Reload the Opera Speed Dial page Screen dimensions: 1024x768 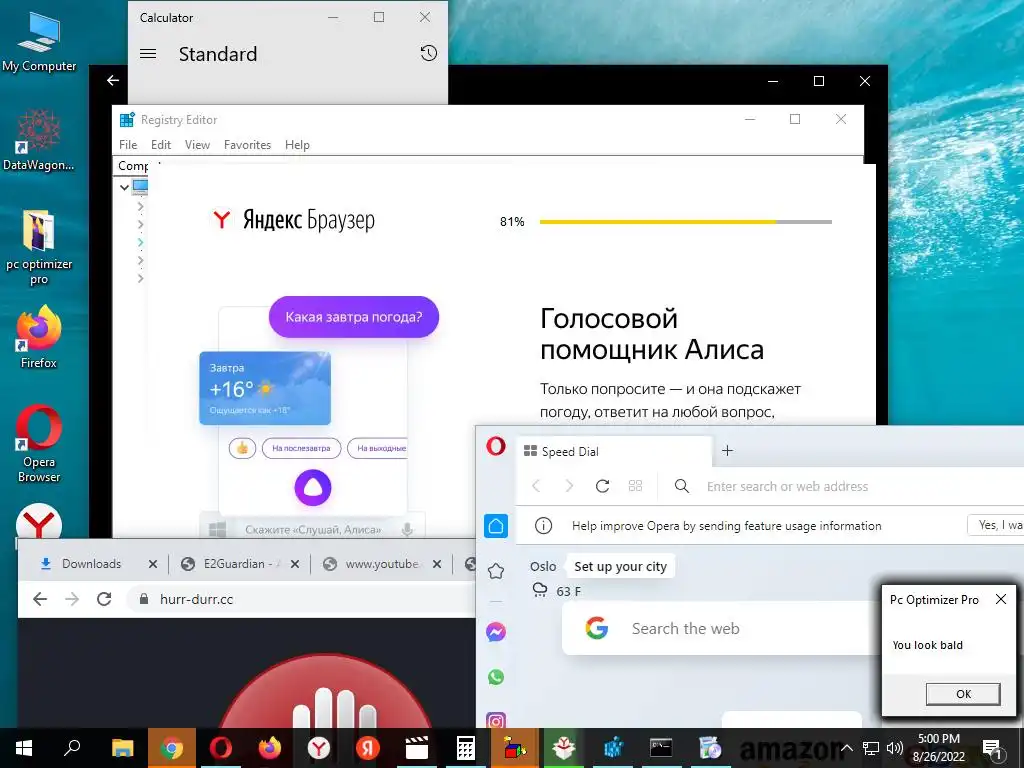coord(602,486)
